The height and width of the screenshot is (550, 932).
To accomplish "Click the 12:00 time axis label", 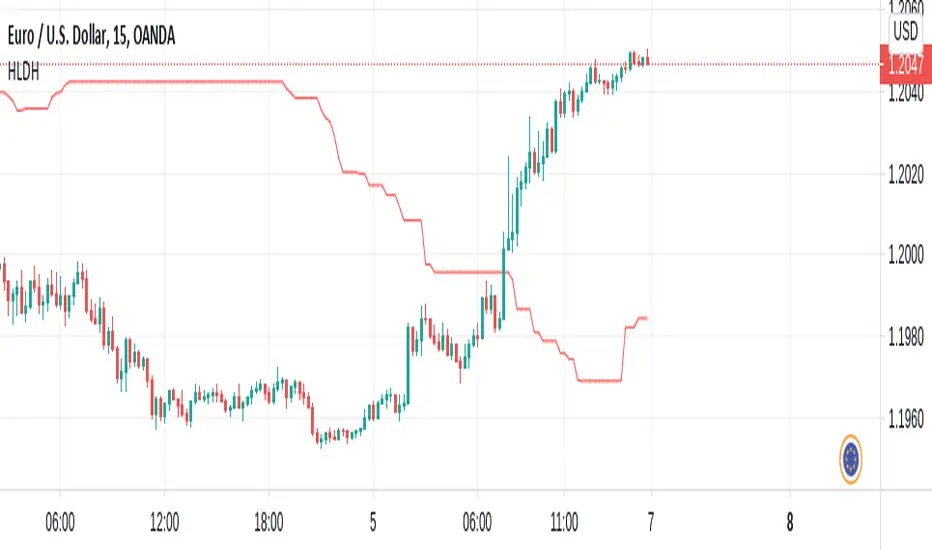I will tap(164, 521).
